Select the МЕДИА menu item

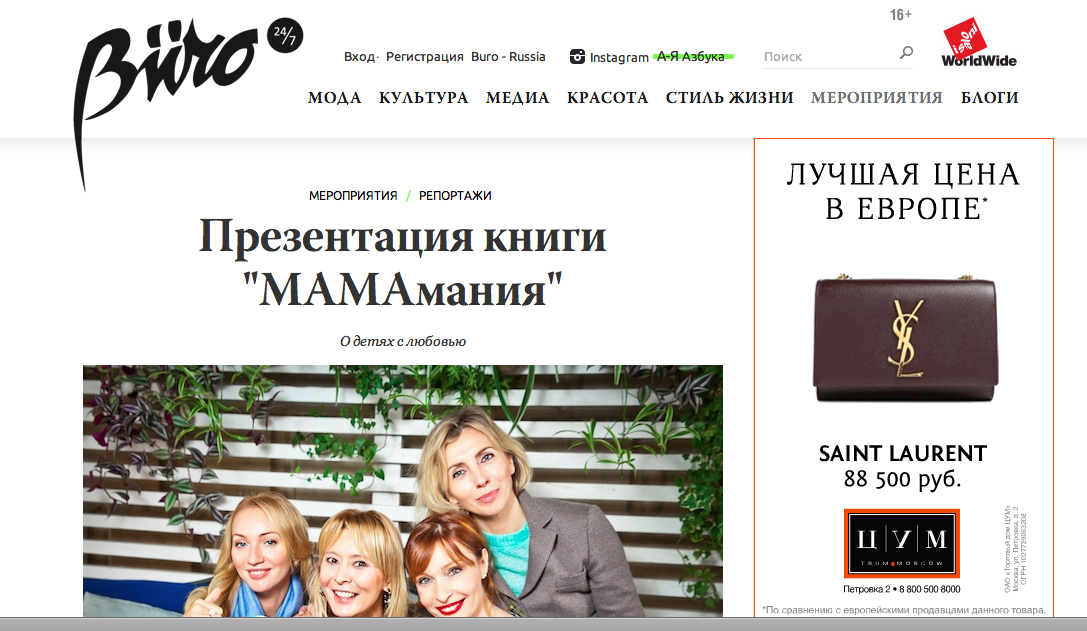click(x=517, y=98)
